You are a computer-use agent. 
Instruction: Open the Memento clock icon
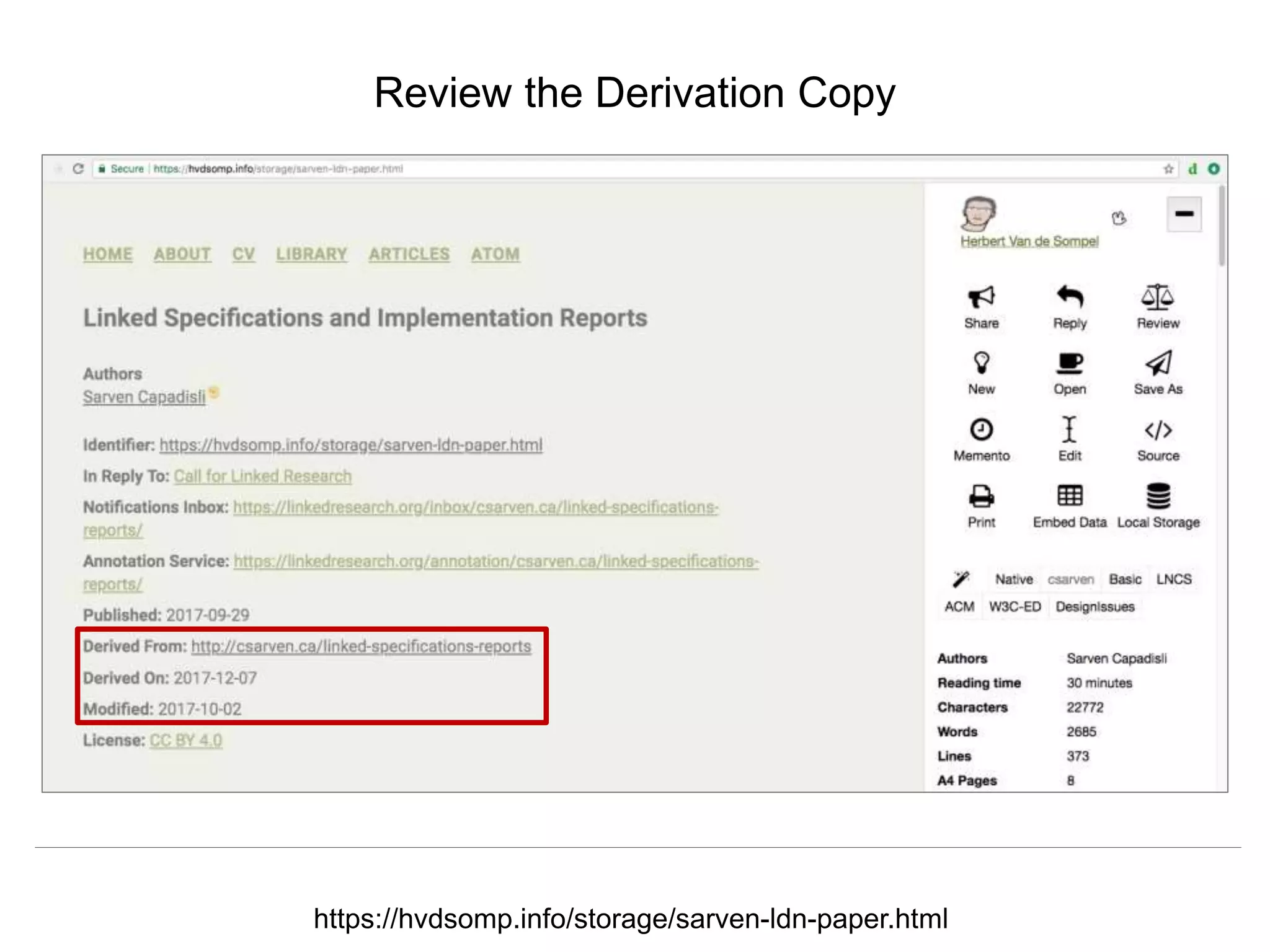point(981,429)
